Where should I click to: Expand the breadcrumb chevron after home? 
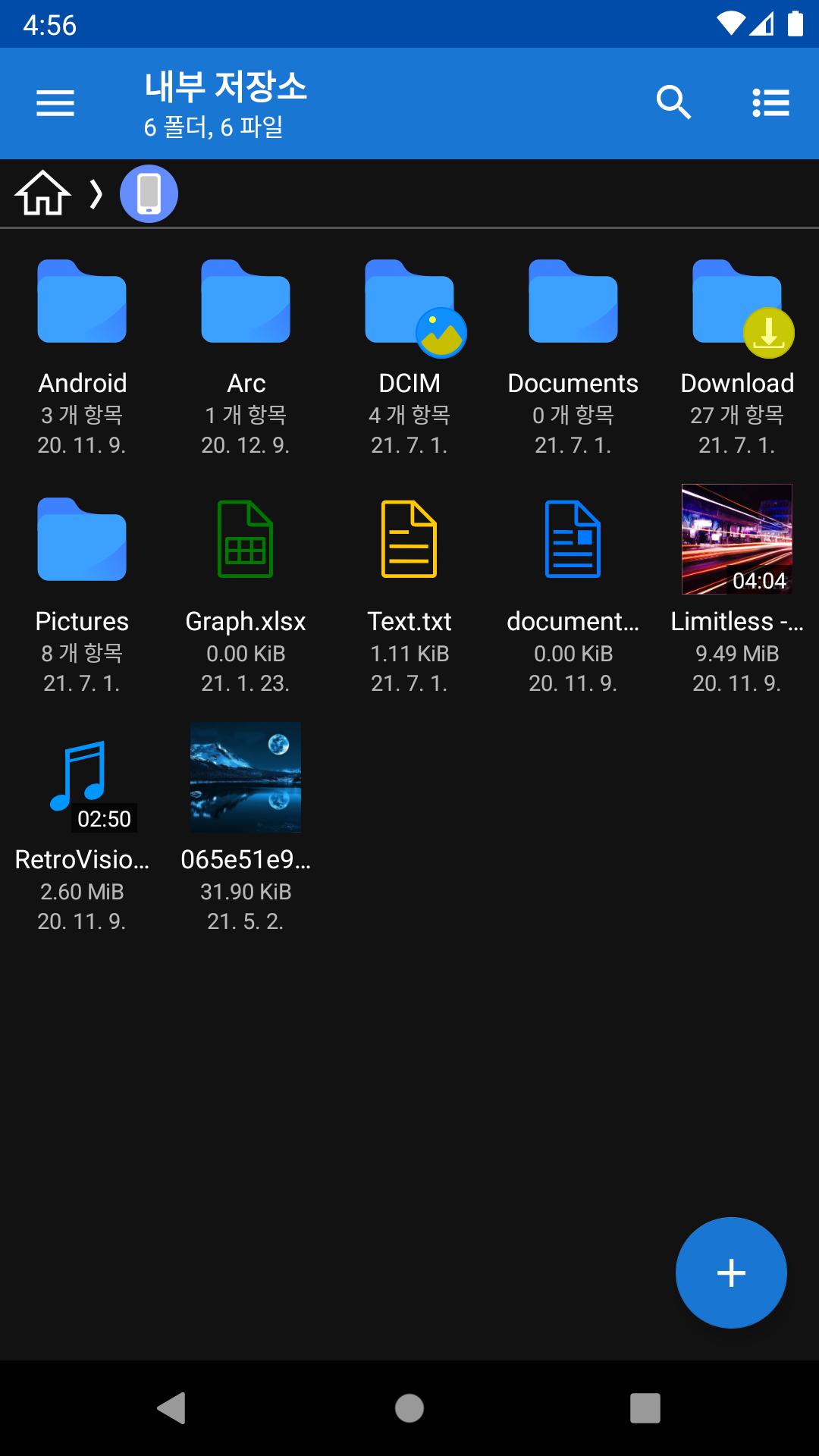[96, 194]
